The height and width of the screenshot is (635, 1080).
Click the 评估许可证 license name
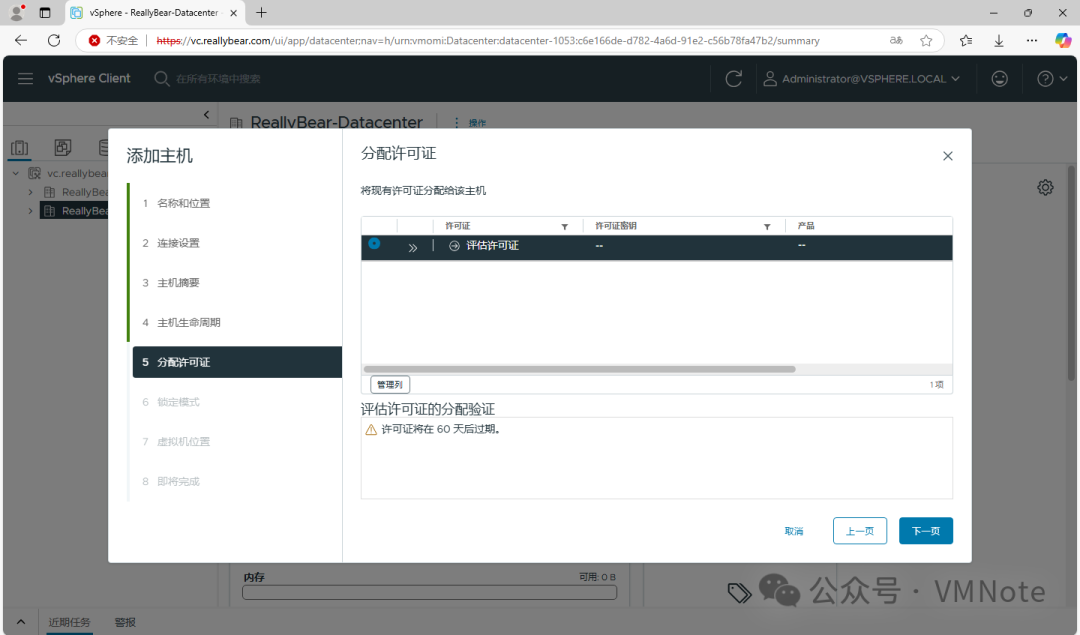(x=492, y=246)
